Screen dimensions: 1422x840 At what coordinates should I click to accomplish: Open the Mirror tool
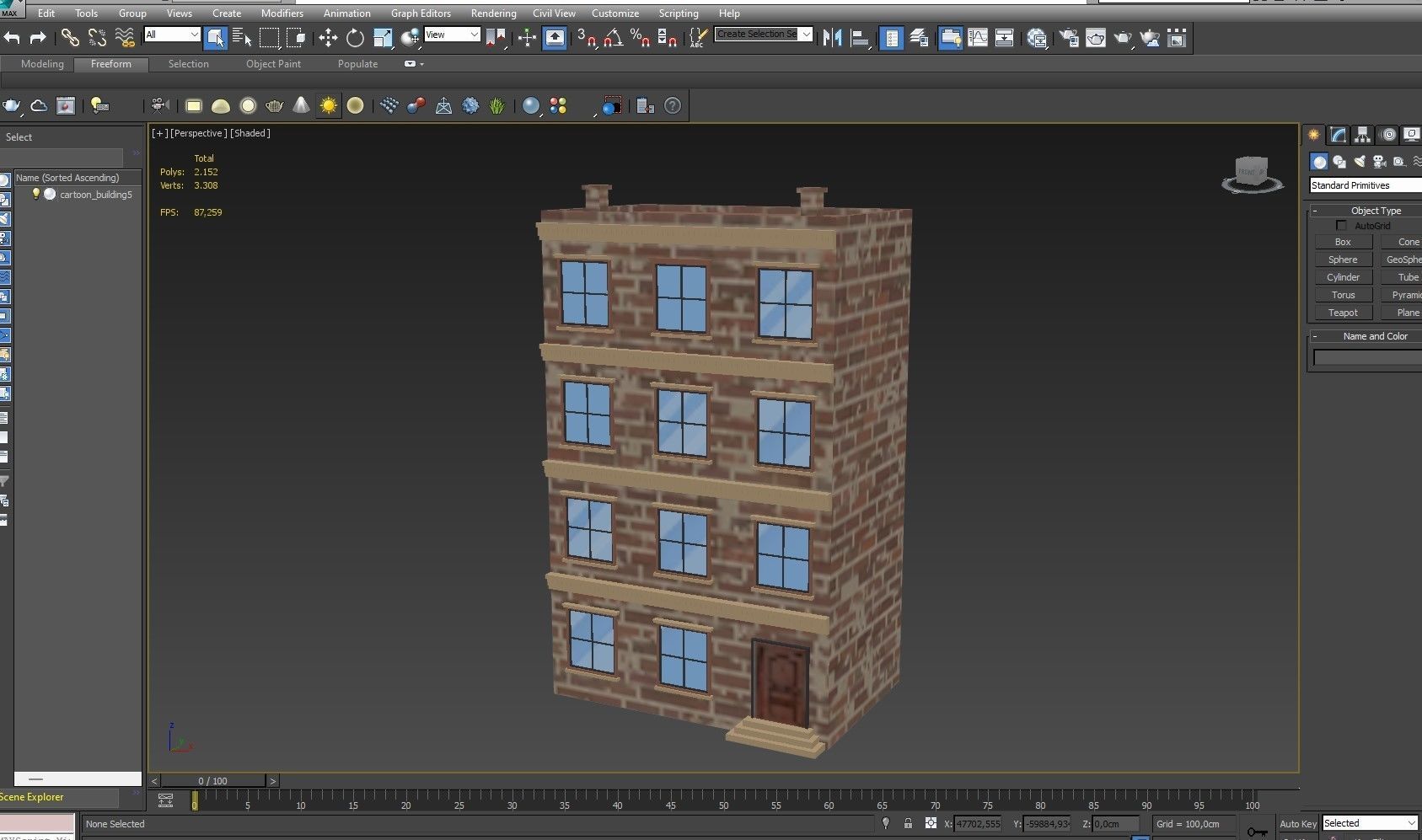tap(832, 38)
